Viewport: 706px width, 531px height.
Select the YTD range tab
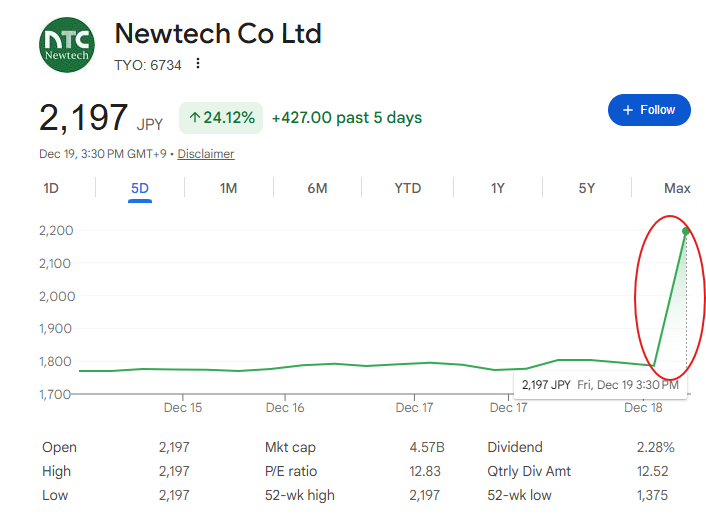coord(407,188)
